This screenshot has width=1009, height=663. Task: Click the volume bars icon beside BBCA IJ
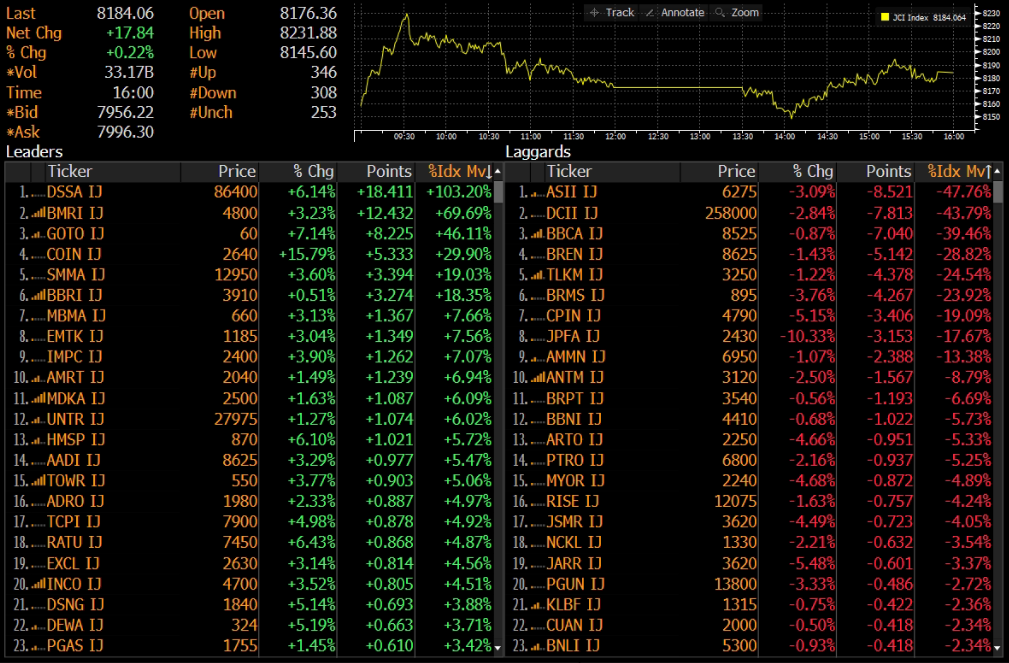point(537,233)
